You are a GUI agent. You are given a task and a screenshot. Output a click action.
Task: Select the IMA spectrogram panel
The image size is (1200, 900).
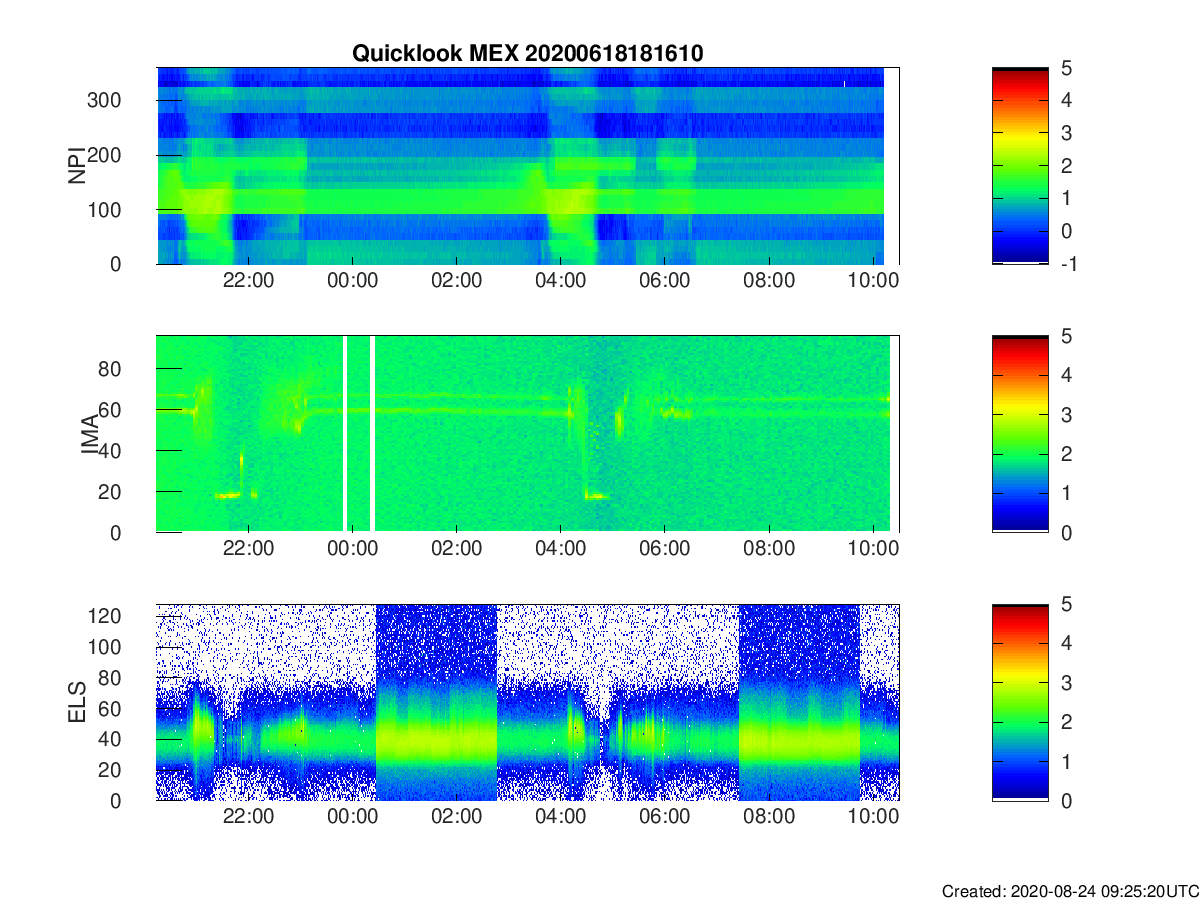click(527, 434)
